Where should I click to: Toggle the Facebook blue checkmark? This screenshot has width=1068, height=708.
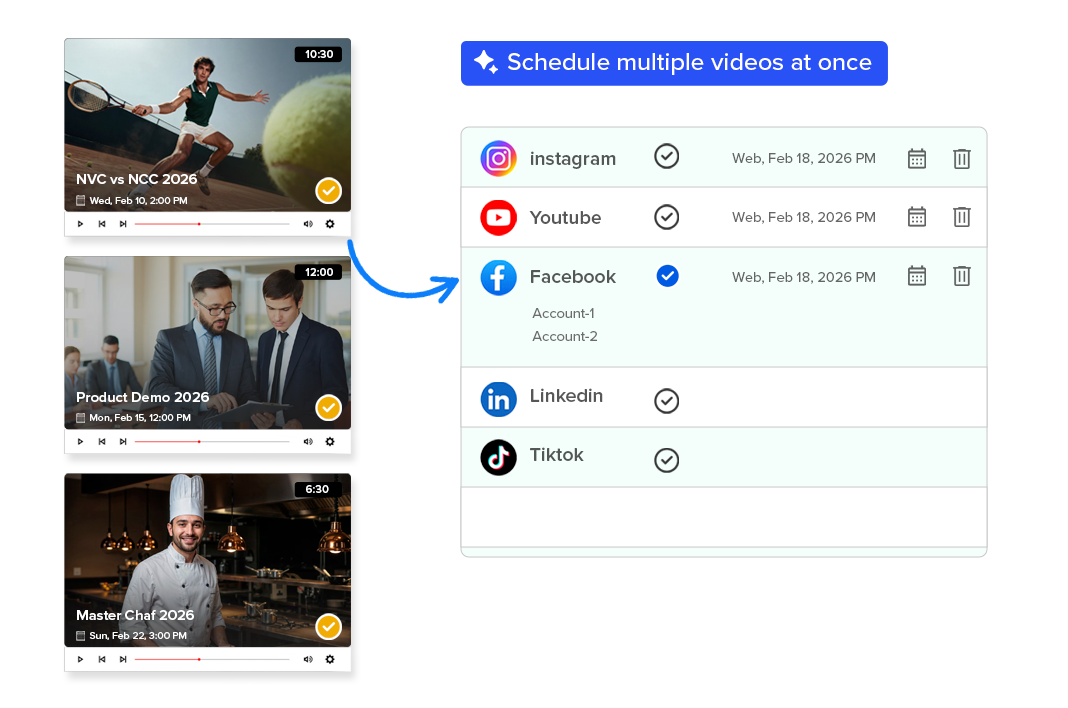(x=667, y=276)
